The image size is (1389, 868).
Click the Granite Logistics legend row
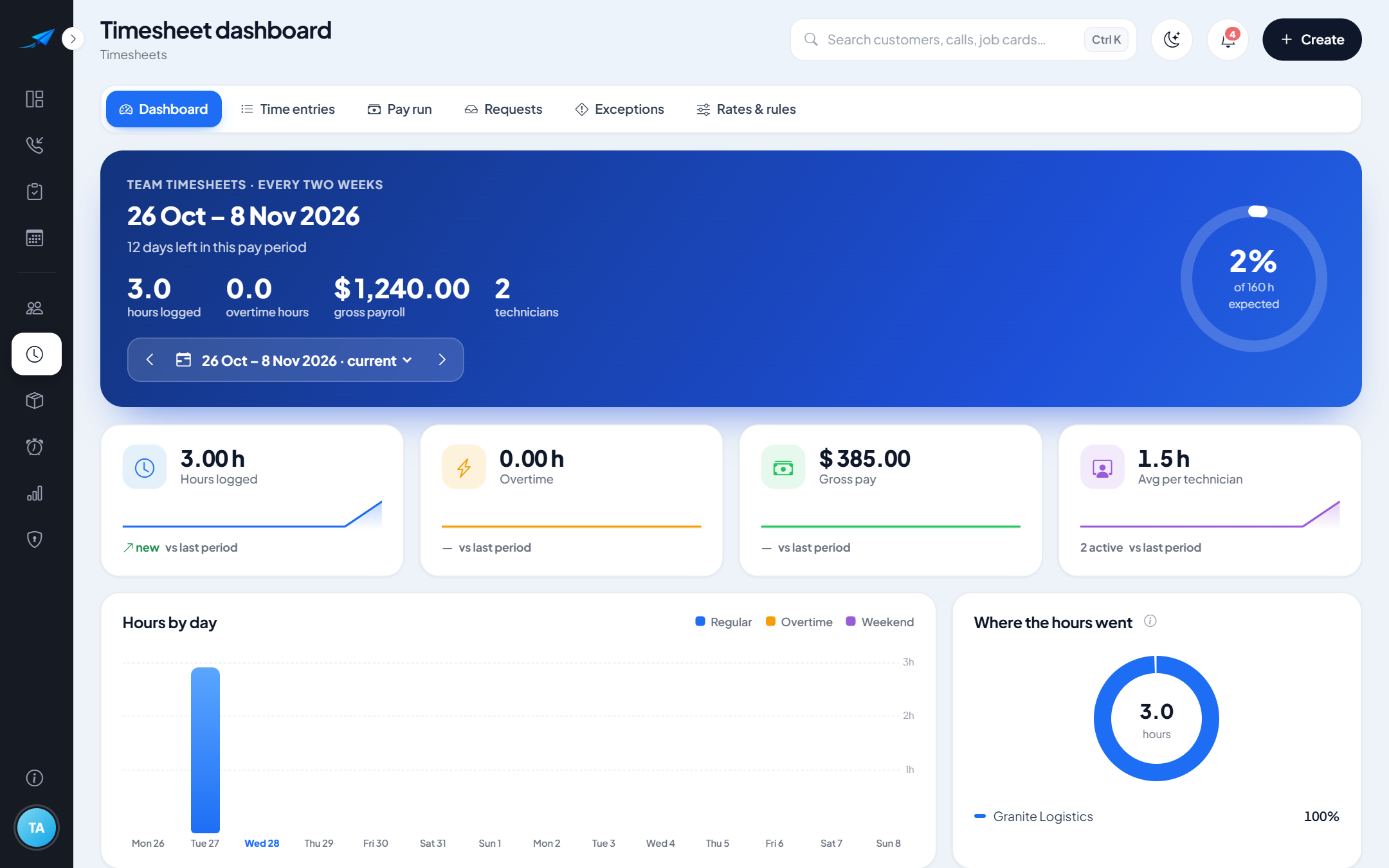[1156, 817]
